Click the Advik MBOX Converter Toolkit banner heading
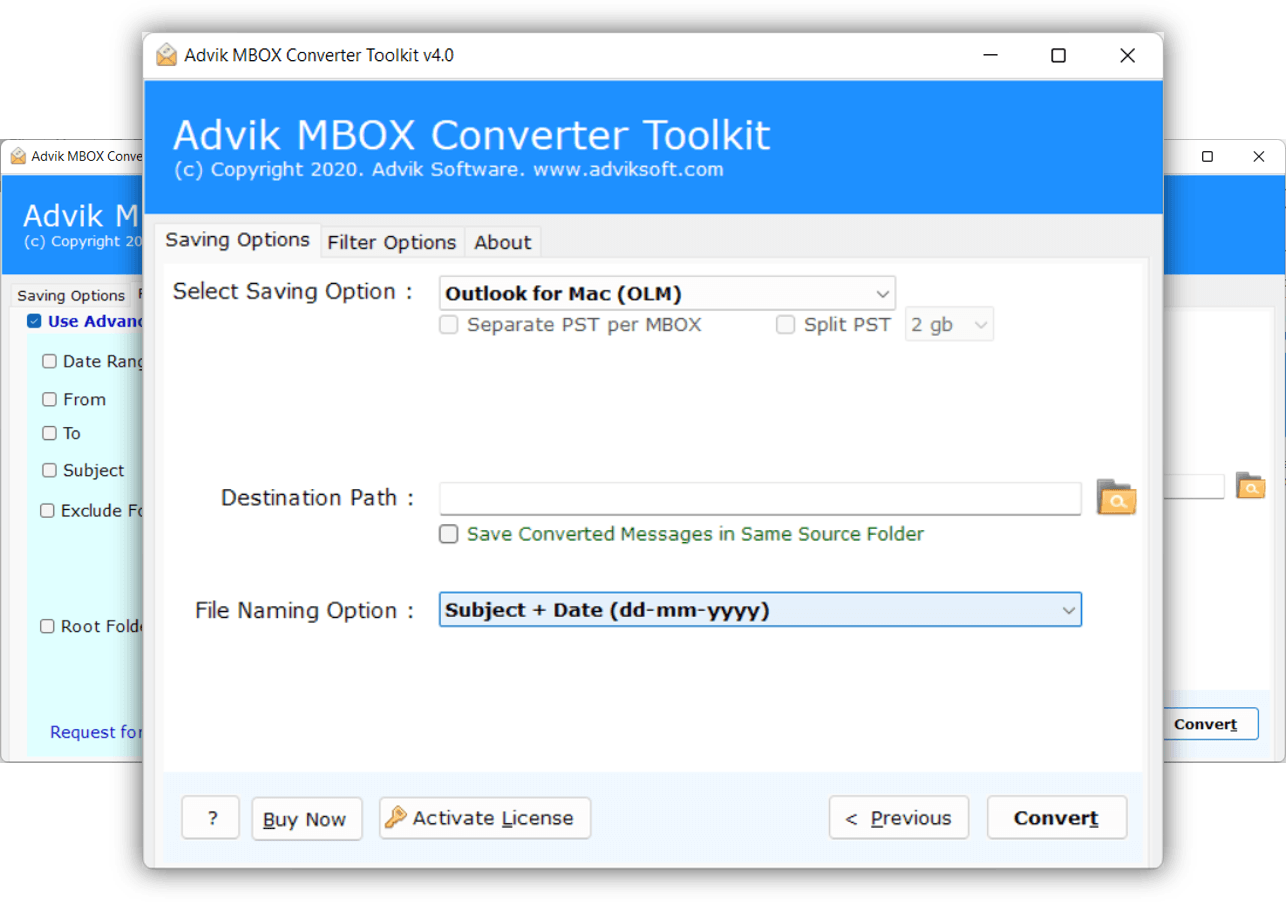Image resolution: width=1286 pixels, height=902 pixels. (472, 135)
